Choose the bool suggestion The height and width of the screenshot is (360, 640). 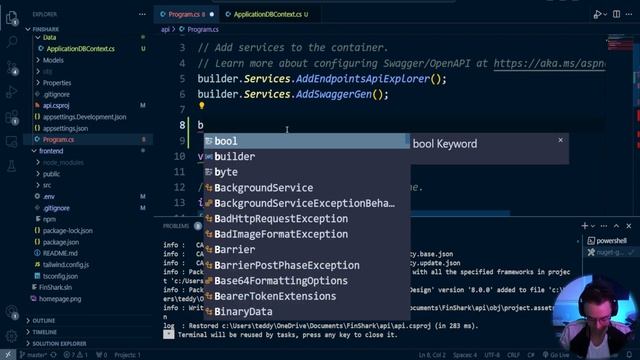tap(307, 141)
